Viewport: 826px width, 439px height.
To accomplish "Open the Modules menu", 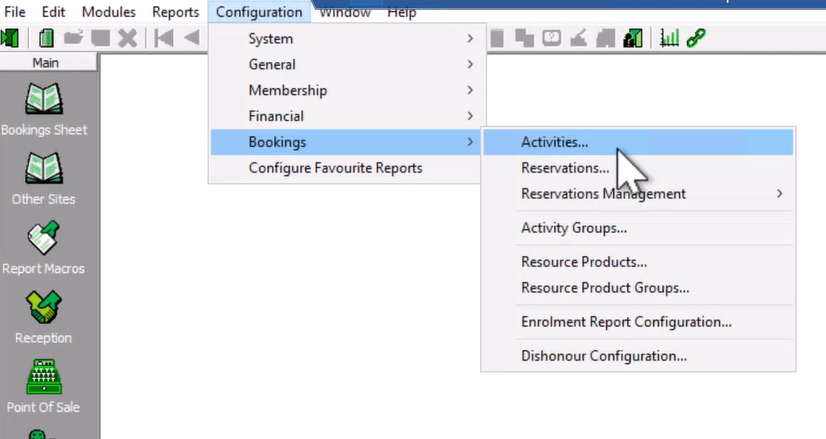I will point(109,12).
